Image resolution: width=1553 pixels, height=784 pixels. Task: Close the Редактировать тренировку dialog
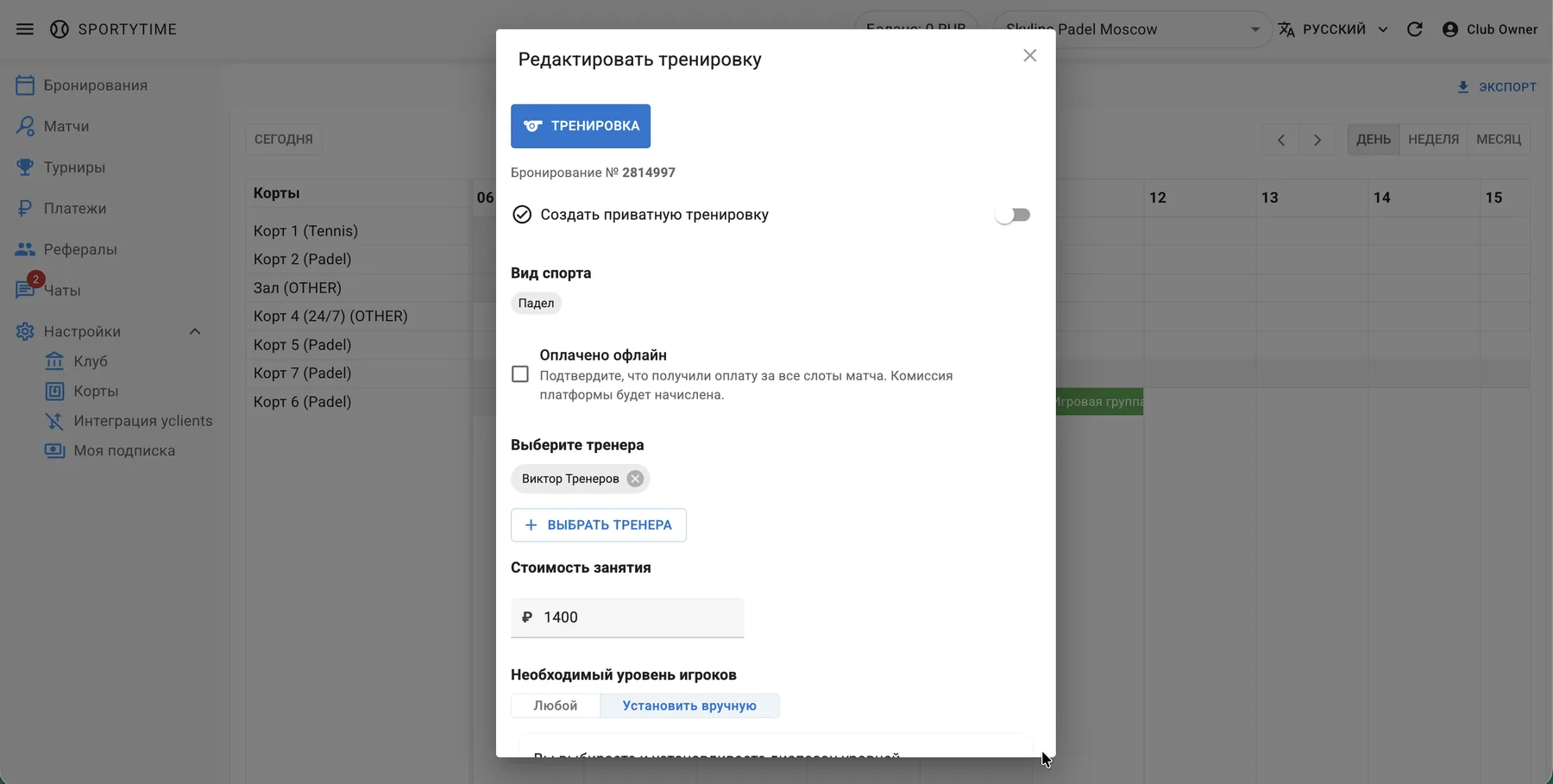[x=1029, y=56]
